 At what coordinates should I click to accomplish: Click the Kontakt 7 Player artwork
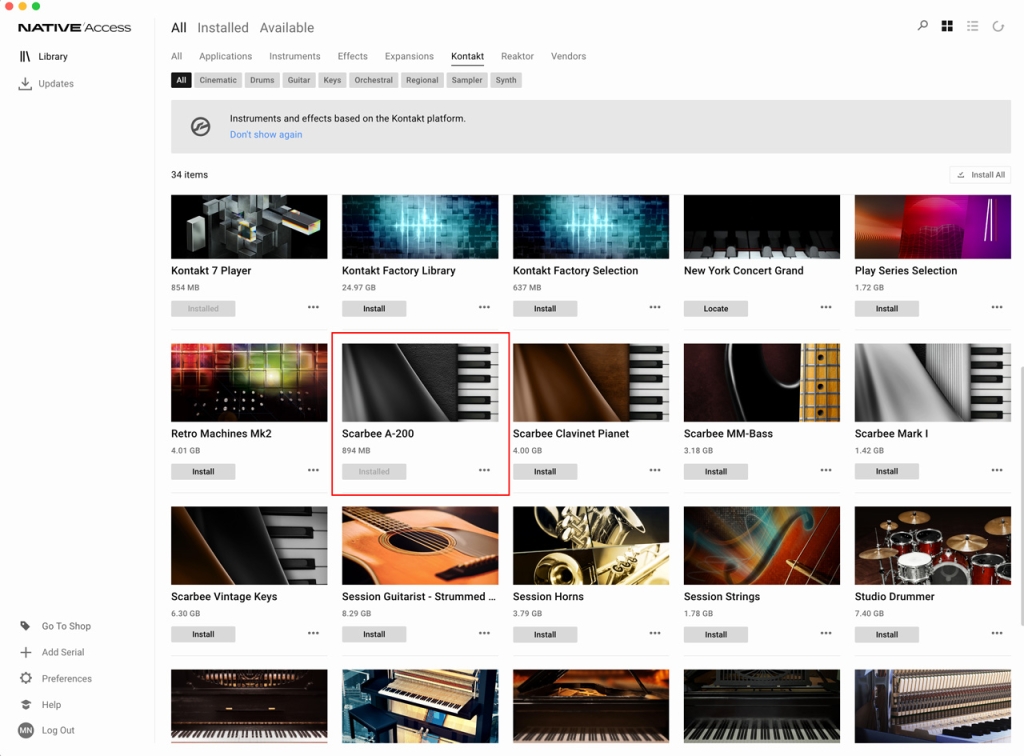[249, 227]
